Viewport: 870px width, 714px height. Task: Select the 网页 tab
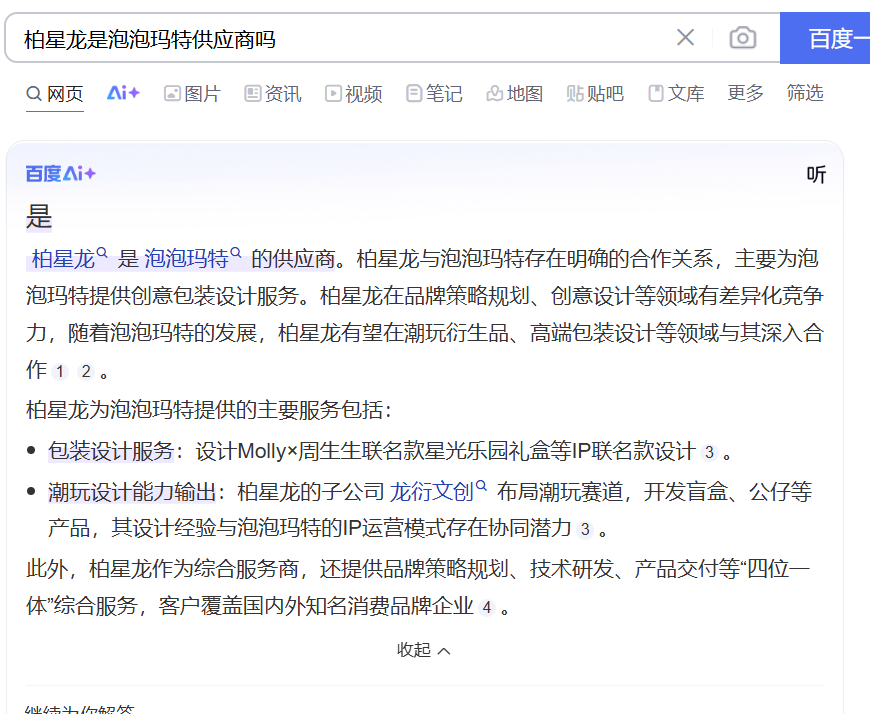[x=54, y=94]
